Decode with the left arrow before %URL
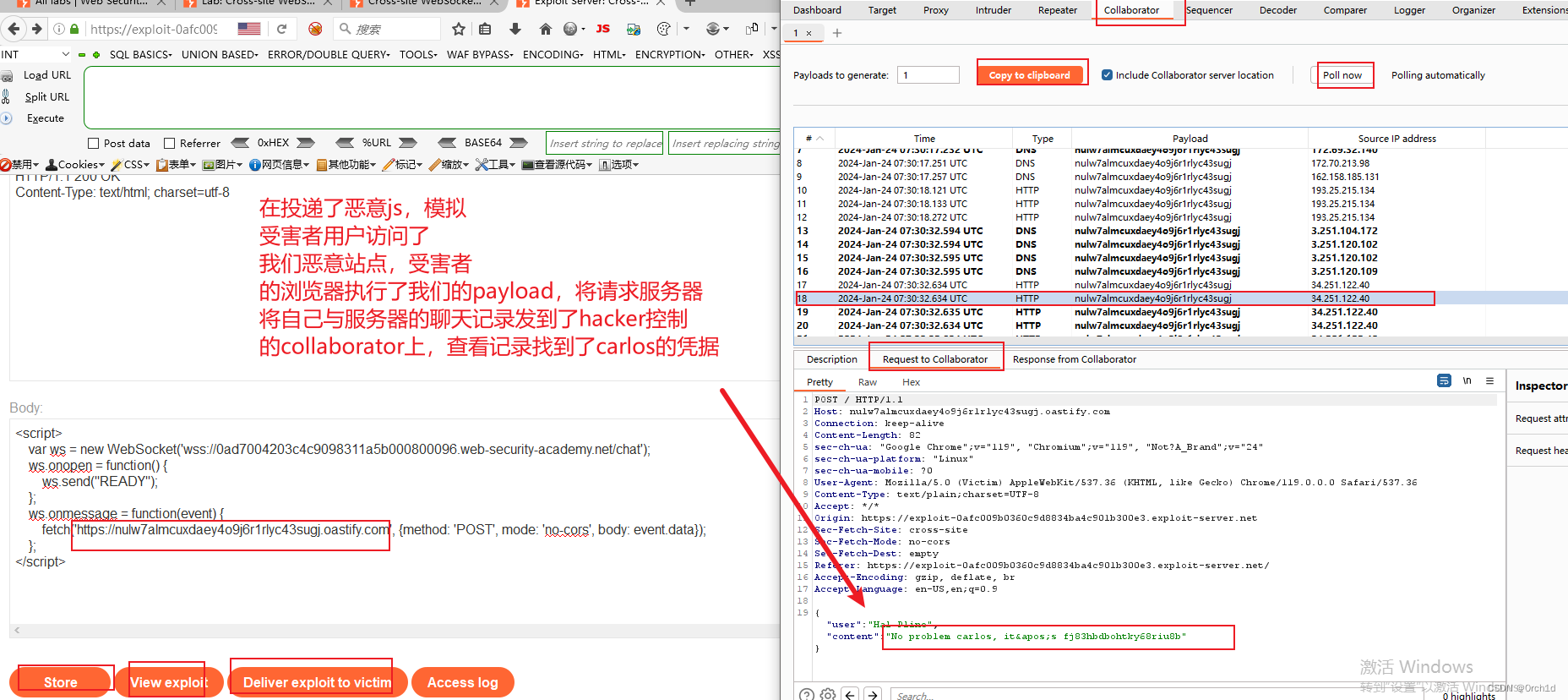Image resolution: width=1568 pixels, height=700 pixels. click(x=345, y=143)
